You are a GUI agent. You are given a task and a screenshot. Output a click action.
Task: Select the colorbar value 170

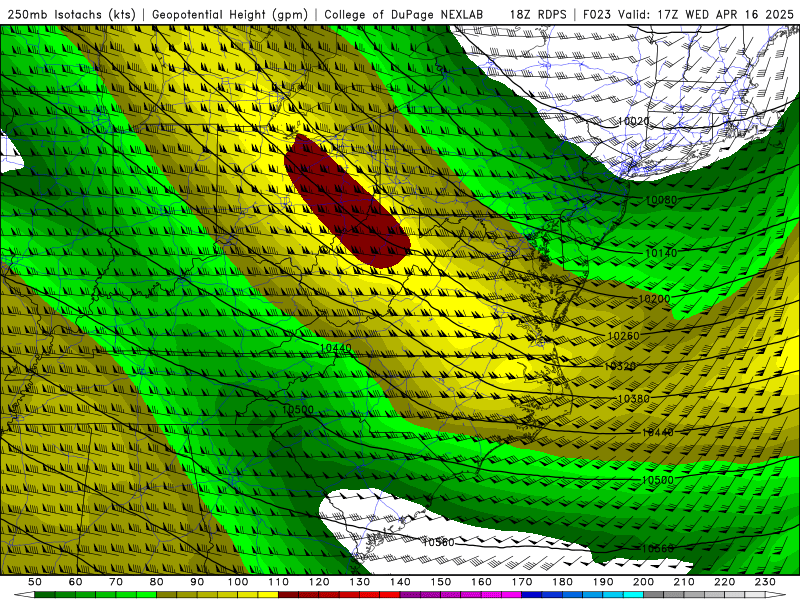click(x=522, y=582)
